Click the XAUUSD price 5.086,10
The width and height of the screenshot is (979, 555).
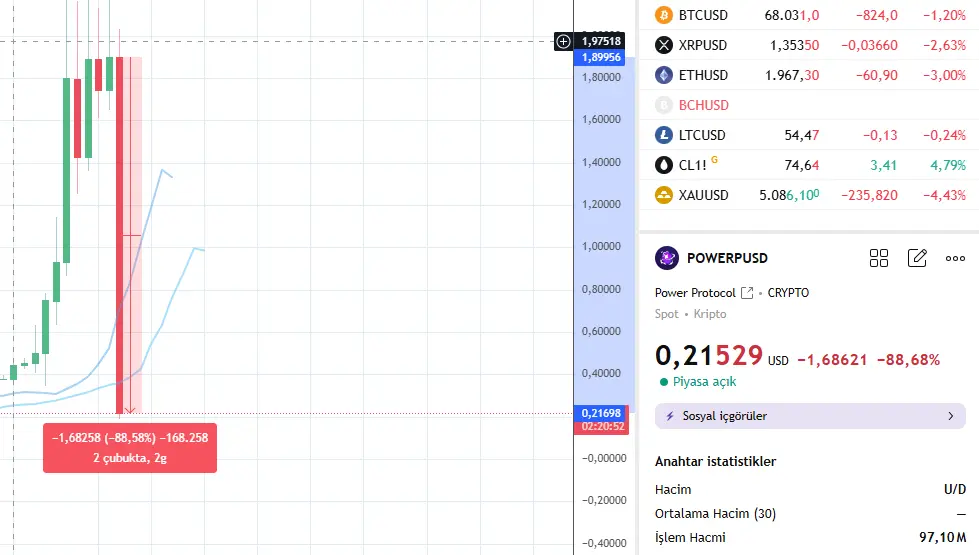tap(789, 195)
